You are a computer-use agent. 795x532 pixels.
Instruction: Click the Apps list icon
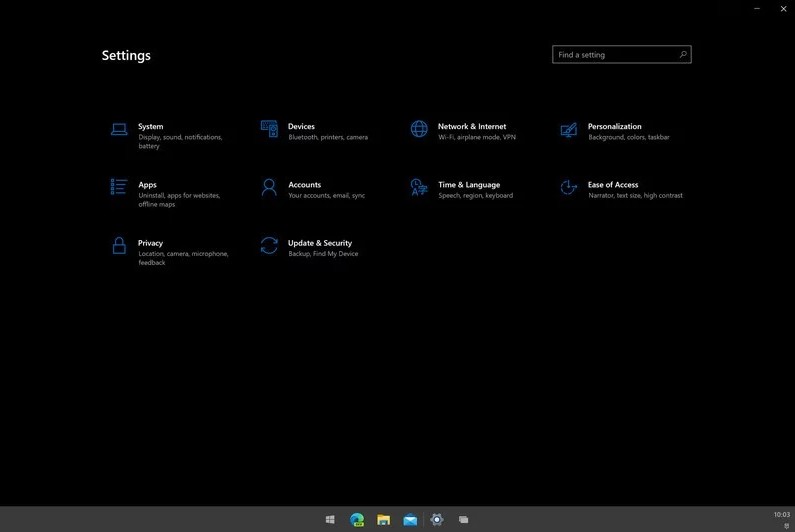point(119,187)
